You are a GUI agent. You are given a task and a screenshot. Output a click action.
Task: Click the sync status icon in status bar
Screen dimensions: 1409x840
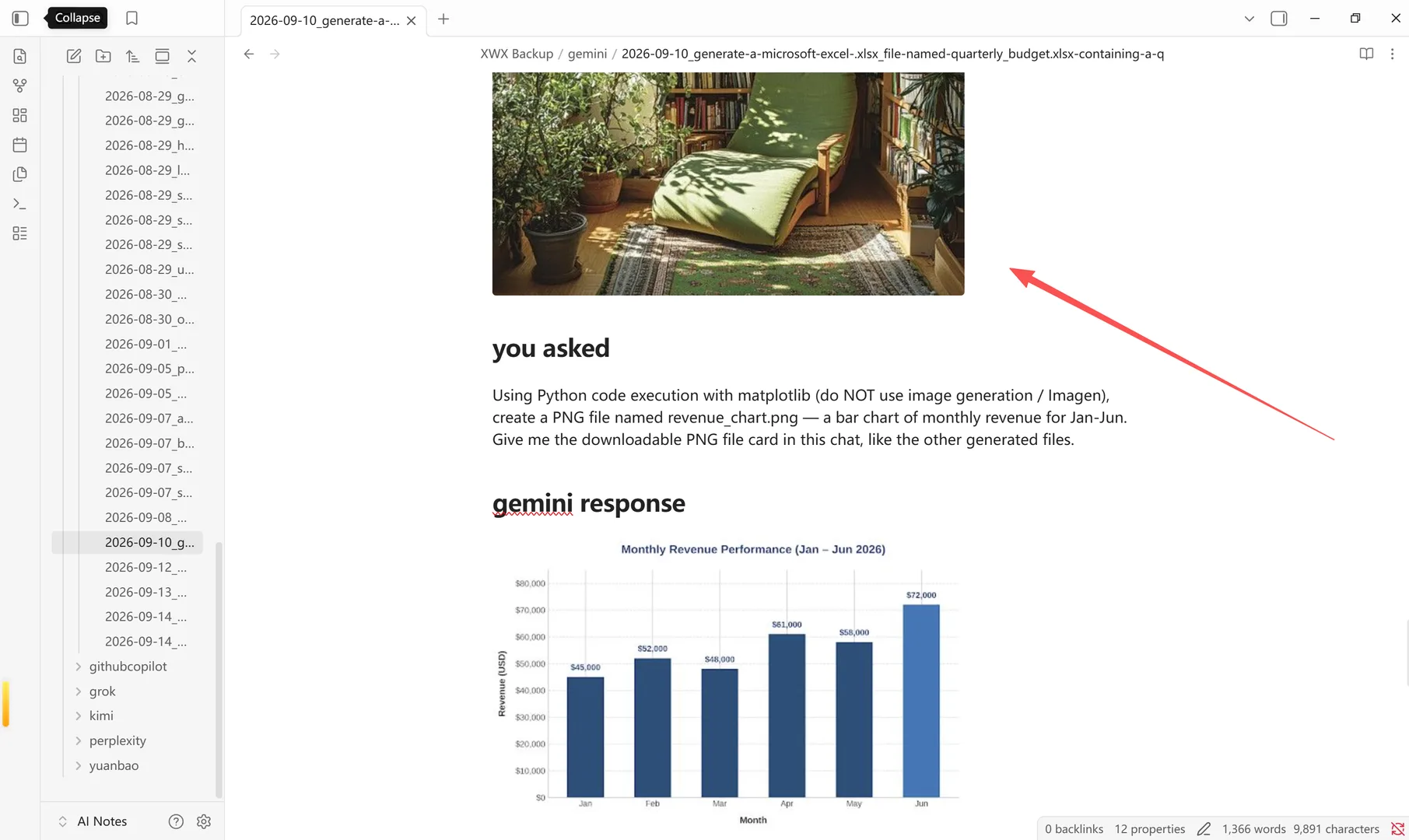pos(1397,829)
